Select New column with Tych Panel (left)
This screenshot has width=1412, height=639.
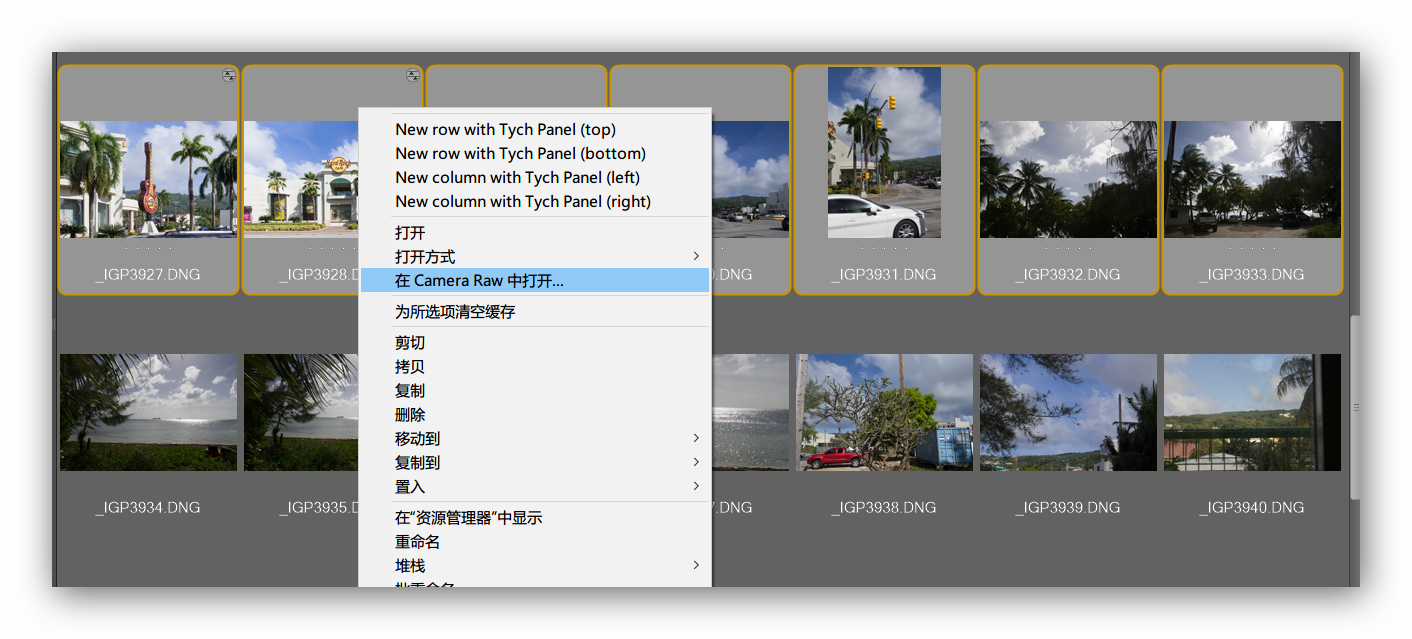517,177
